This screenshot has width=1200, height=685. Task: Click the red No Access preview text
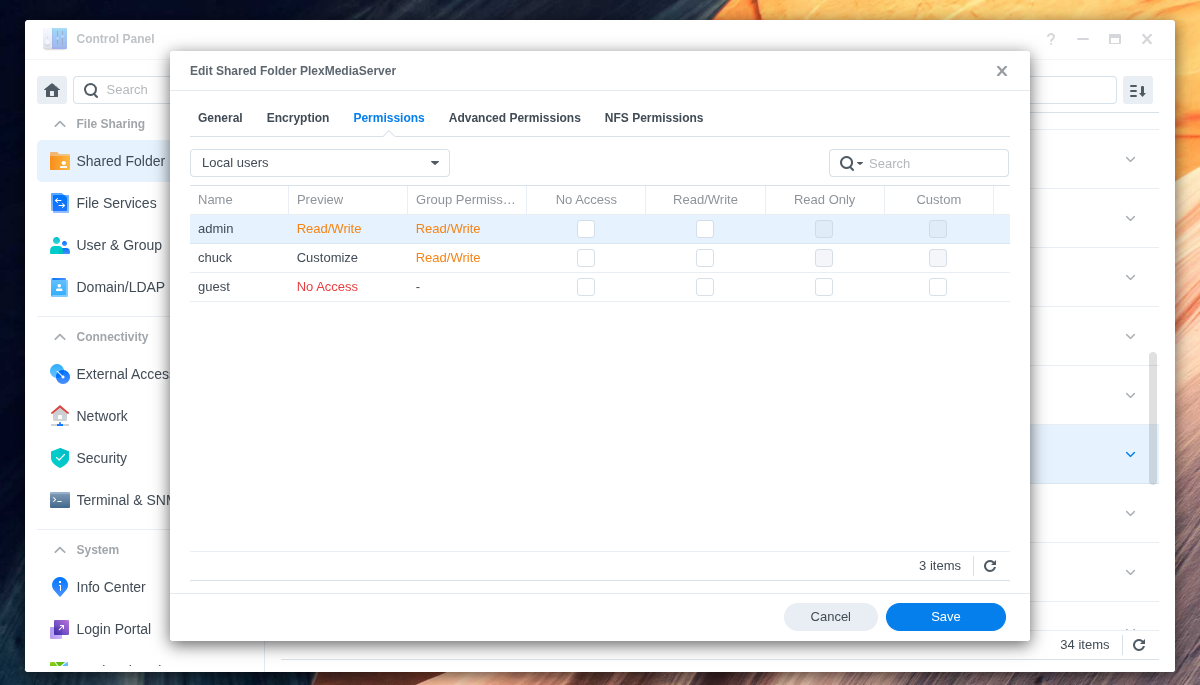click(327, 287)
